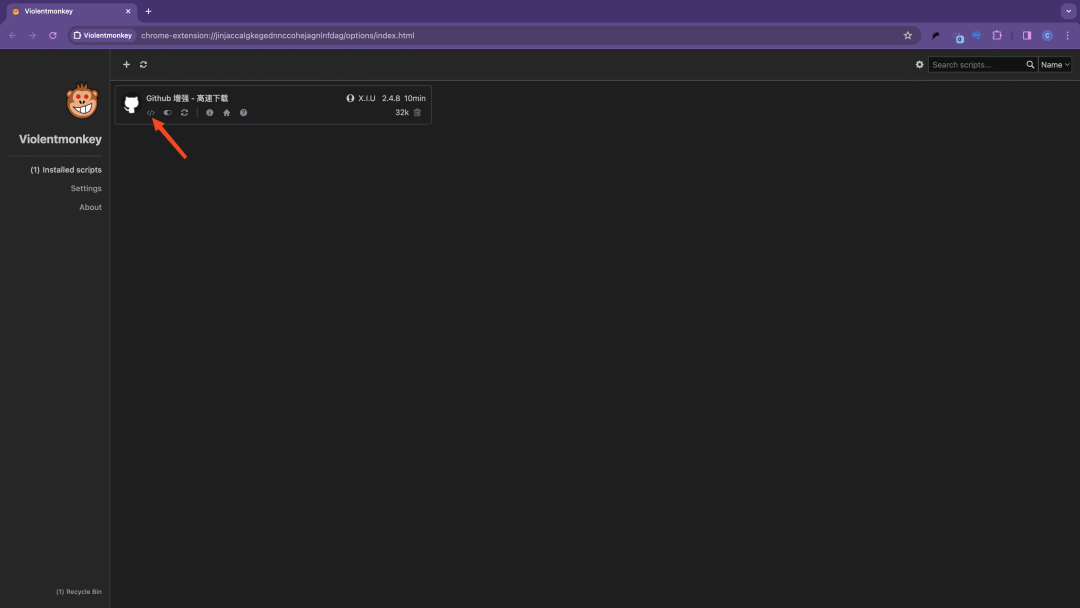1080x608 pixels.
Task: Click the Violentmonkey sidebar heading
Action: tap(61, 139)
